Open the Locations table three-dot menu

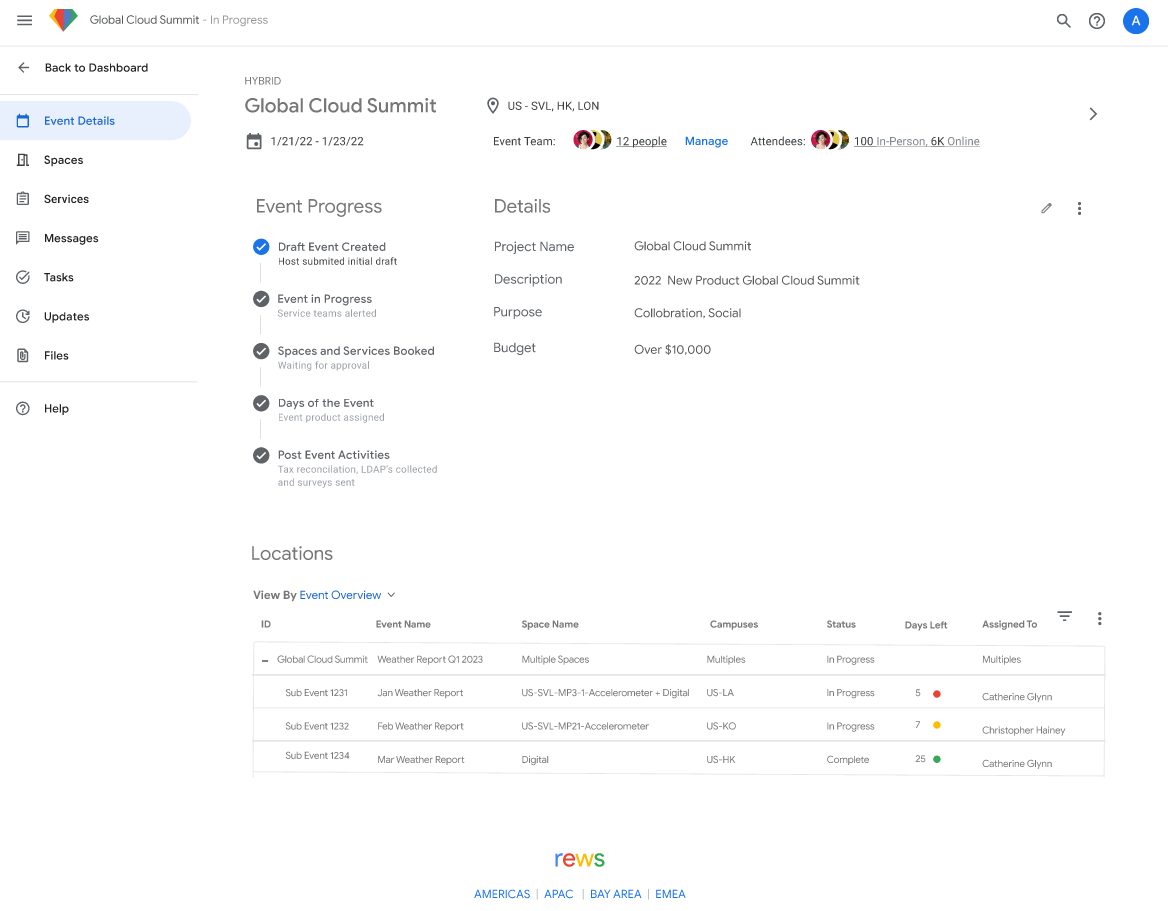coord(1099,619)
